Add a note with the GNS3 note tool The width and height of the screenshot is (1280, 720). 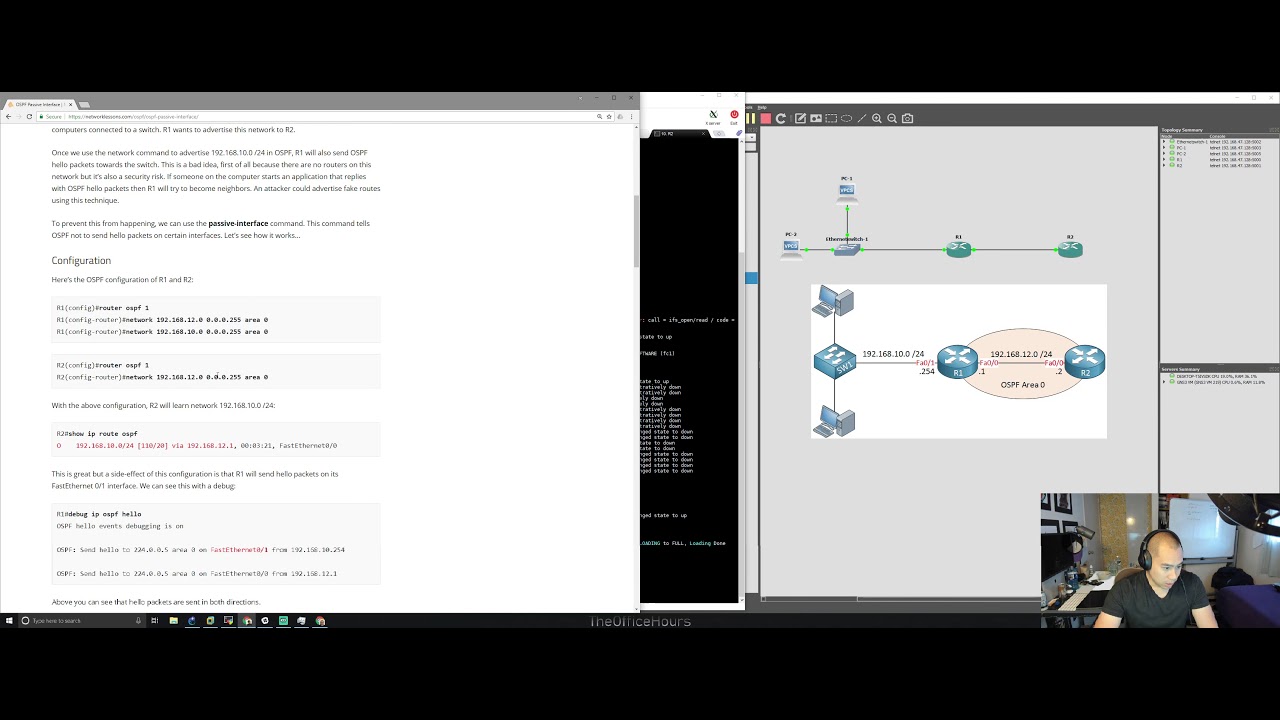click(800, 118)
